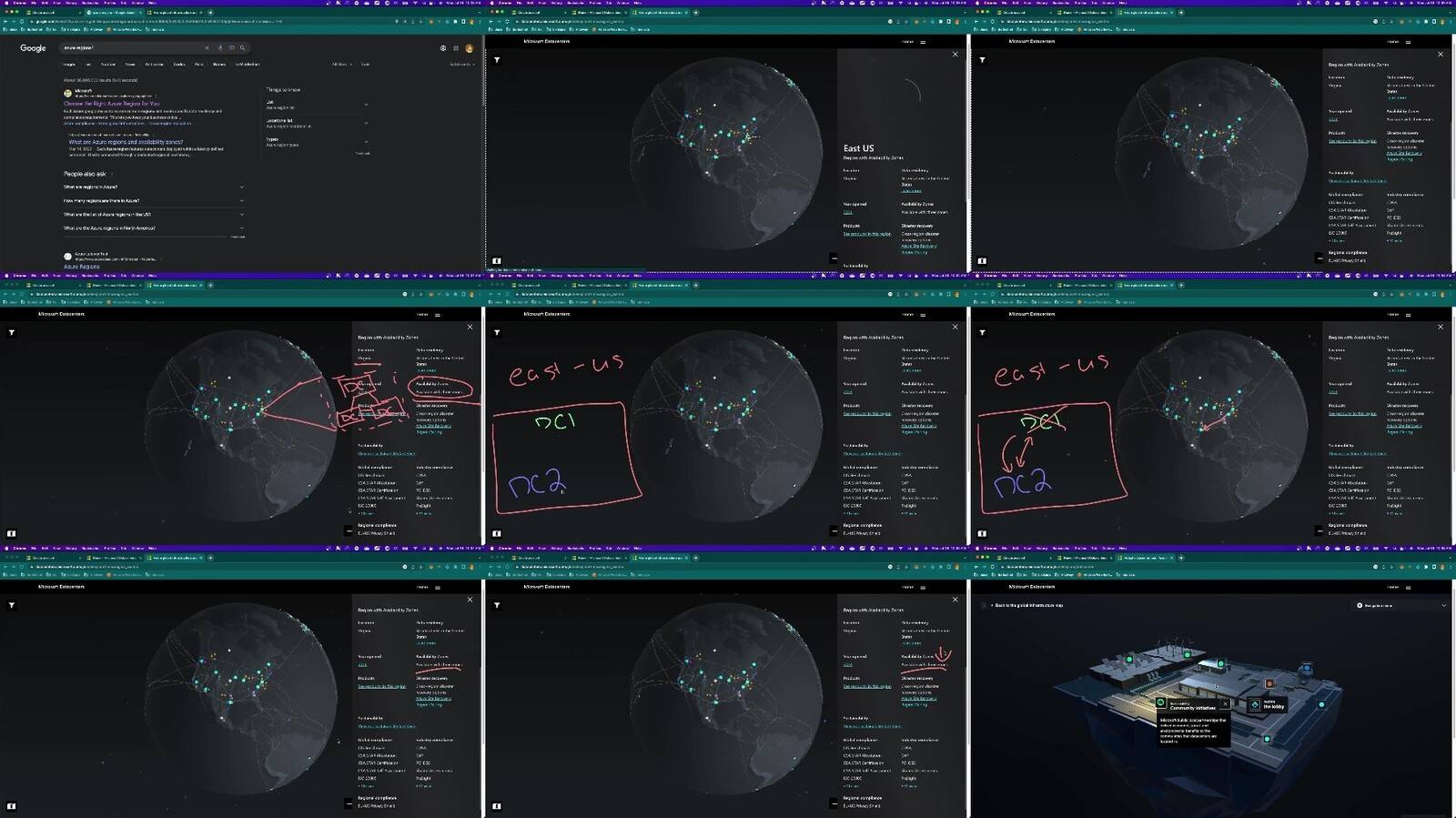Open the All filters dropdown in Google
This screenshot has height=818, width=1456.
tap(341, 65)
